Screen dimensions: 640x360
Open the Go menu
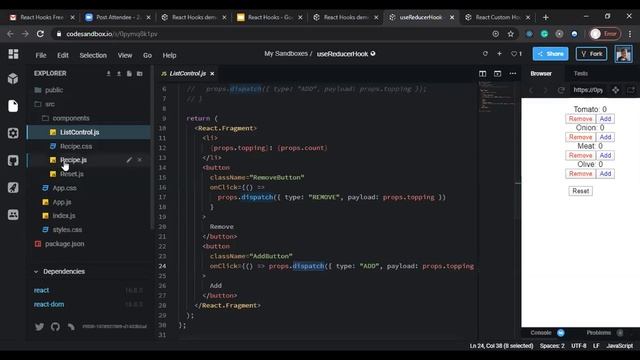147,55
